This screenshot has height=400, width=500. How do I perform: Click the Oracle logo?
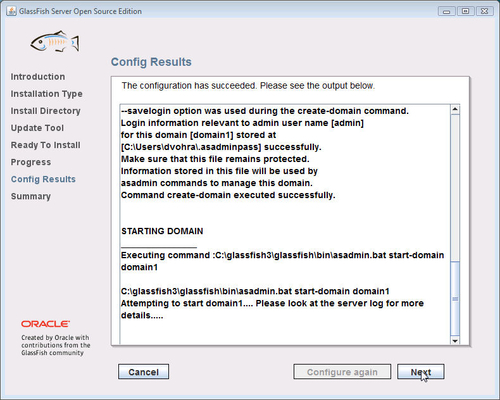coord(46,324)
